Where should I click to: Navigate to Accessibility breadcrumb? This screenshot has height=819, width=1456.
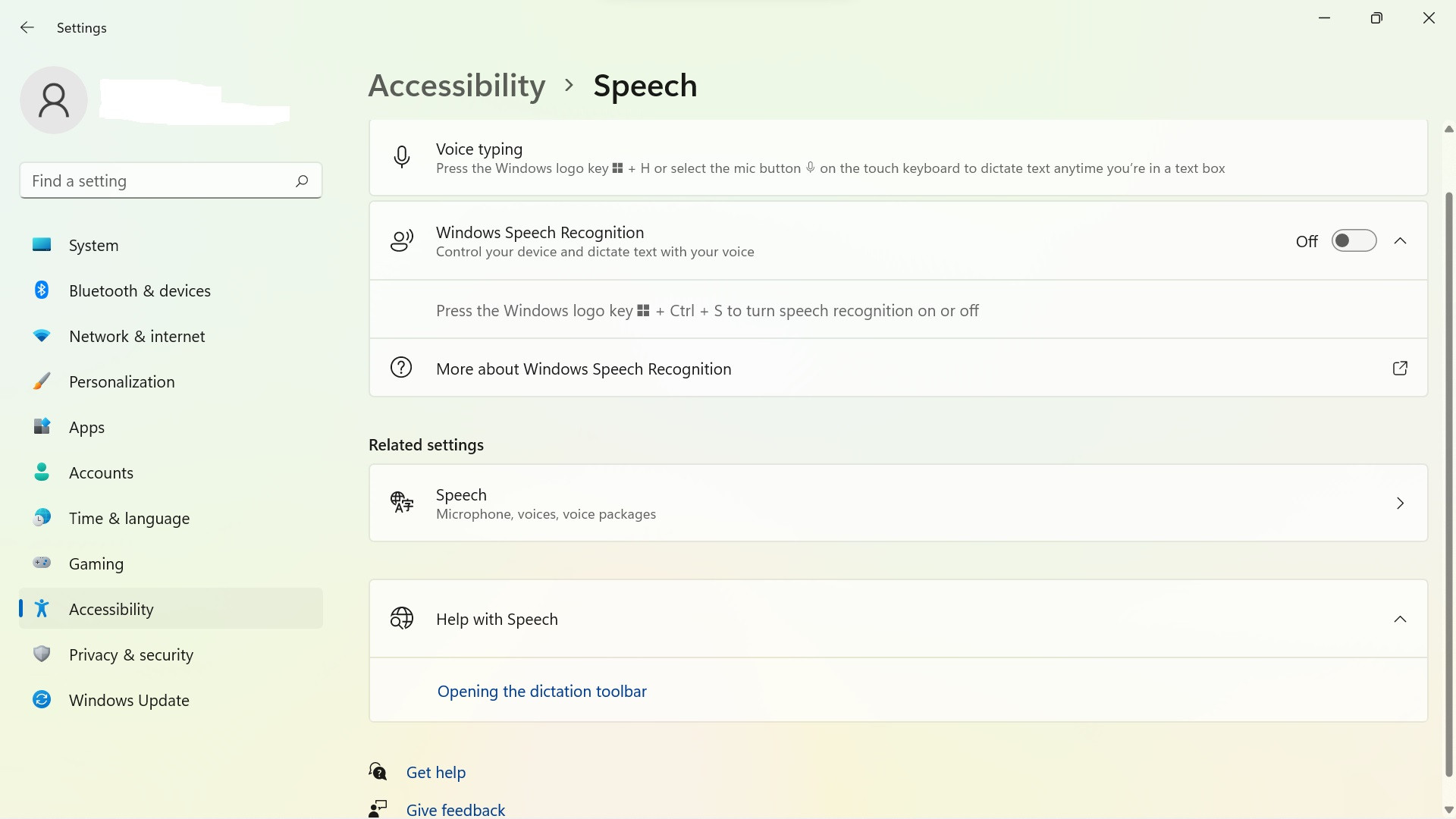pos(457,86)
